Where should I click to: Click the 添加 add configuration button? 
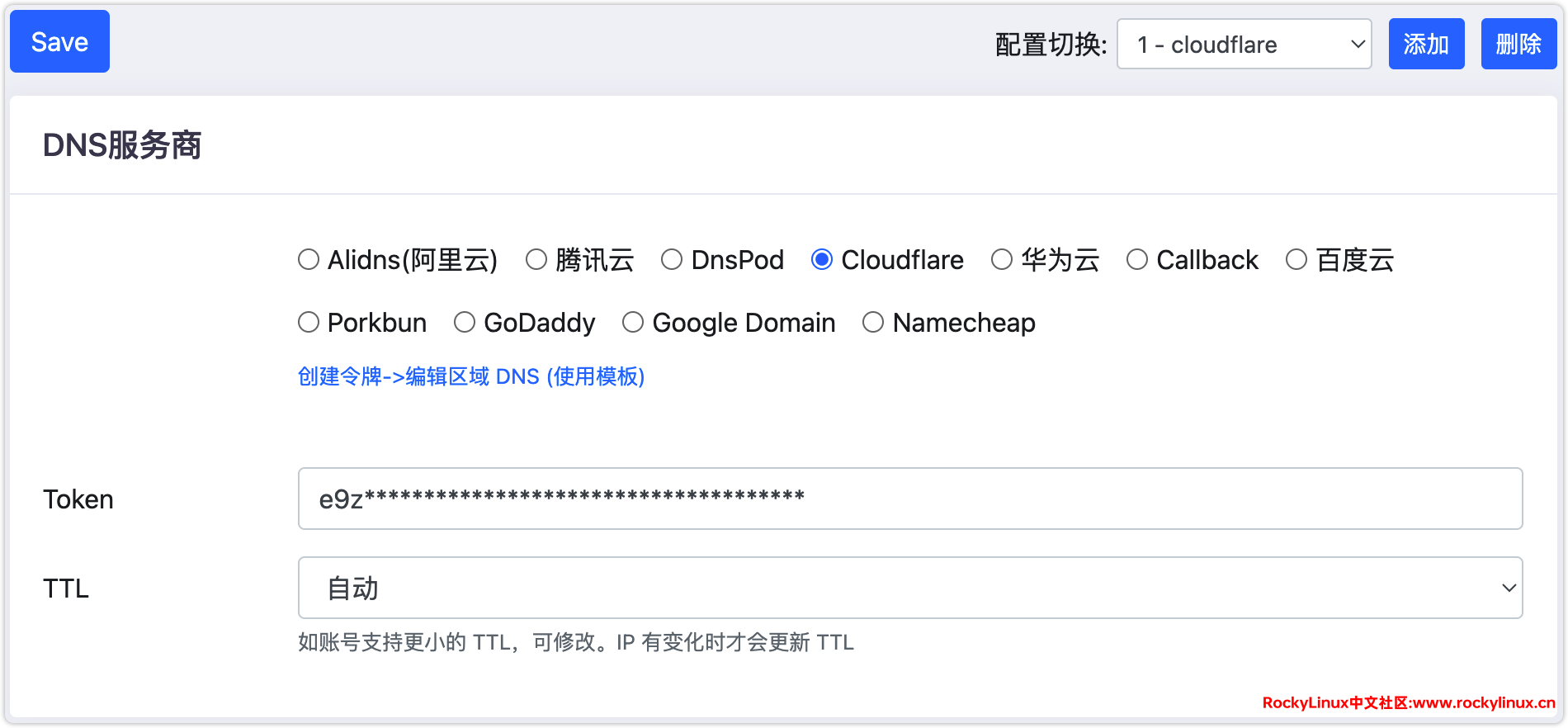[x=1425, y=45]
